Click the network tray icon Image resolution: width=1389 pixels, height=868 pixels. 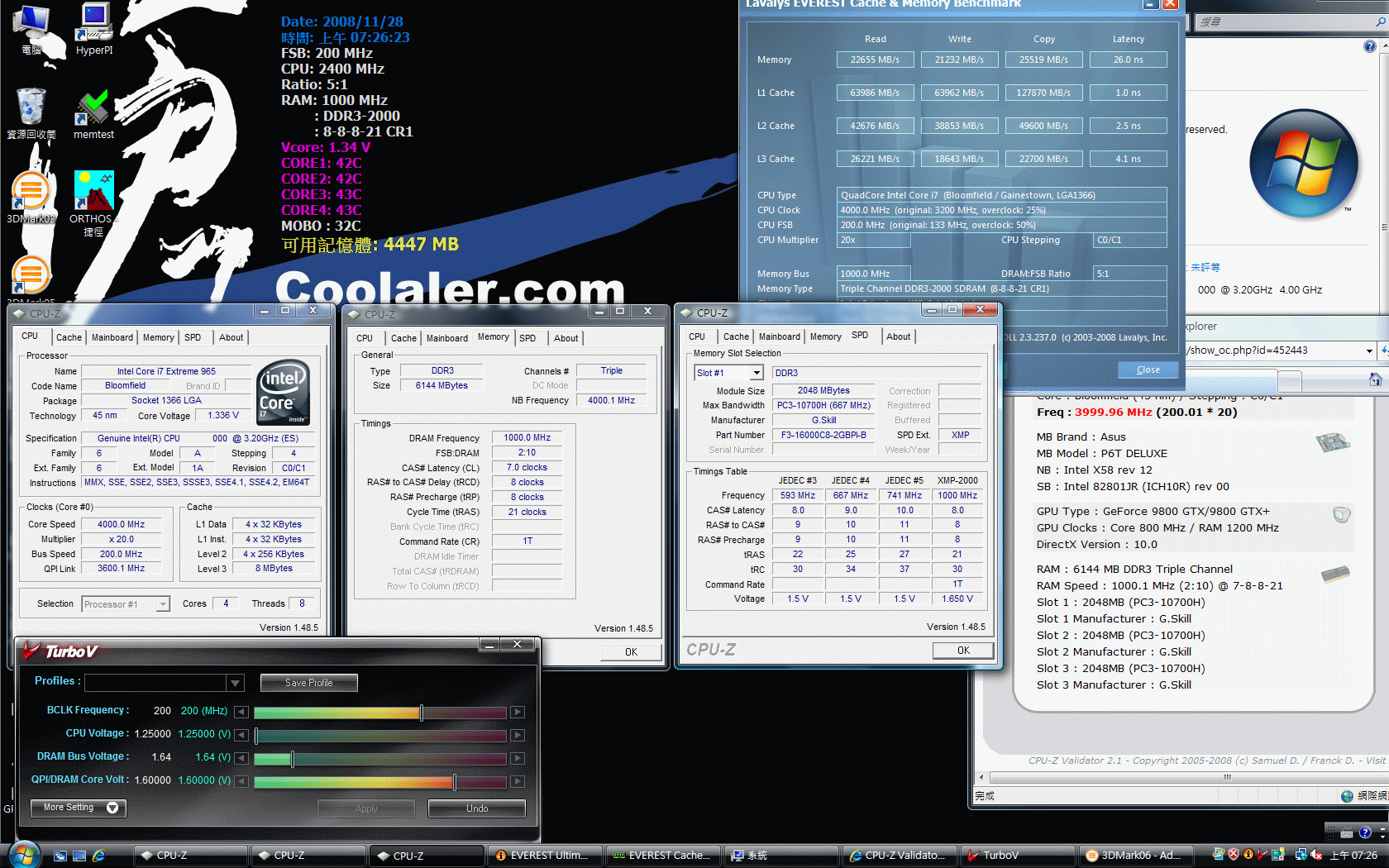1301,855
